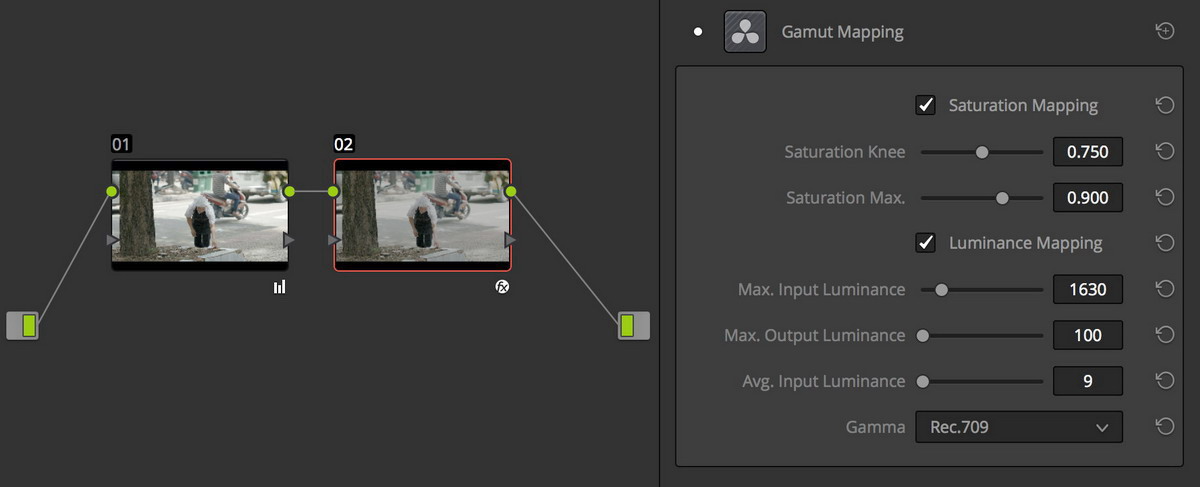Click the Max. Input Luminance slider
Screen dimensions: 1200x487
[982, 290]
